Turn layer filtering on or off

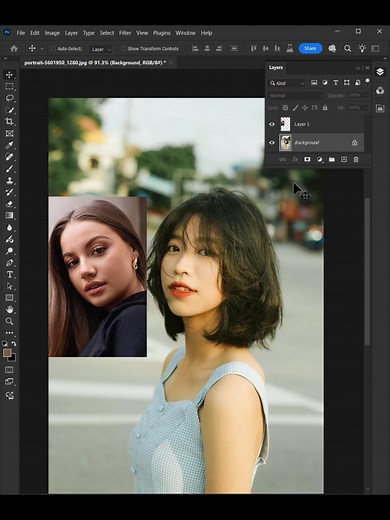pos(367,81)
